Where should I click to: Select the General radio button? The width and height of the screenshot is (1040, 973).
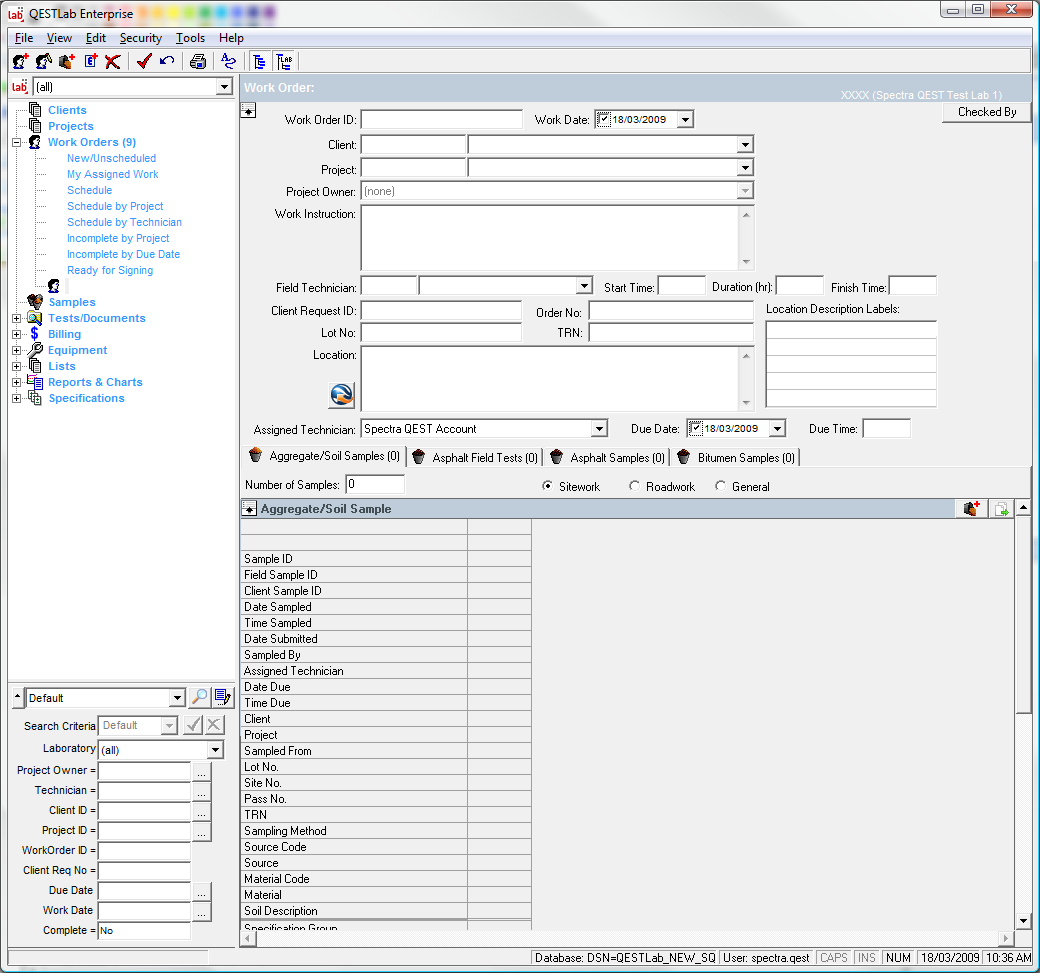pos(721,487)
